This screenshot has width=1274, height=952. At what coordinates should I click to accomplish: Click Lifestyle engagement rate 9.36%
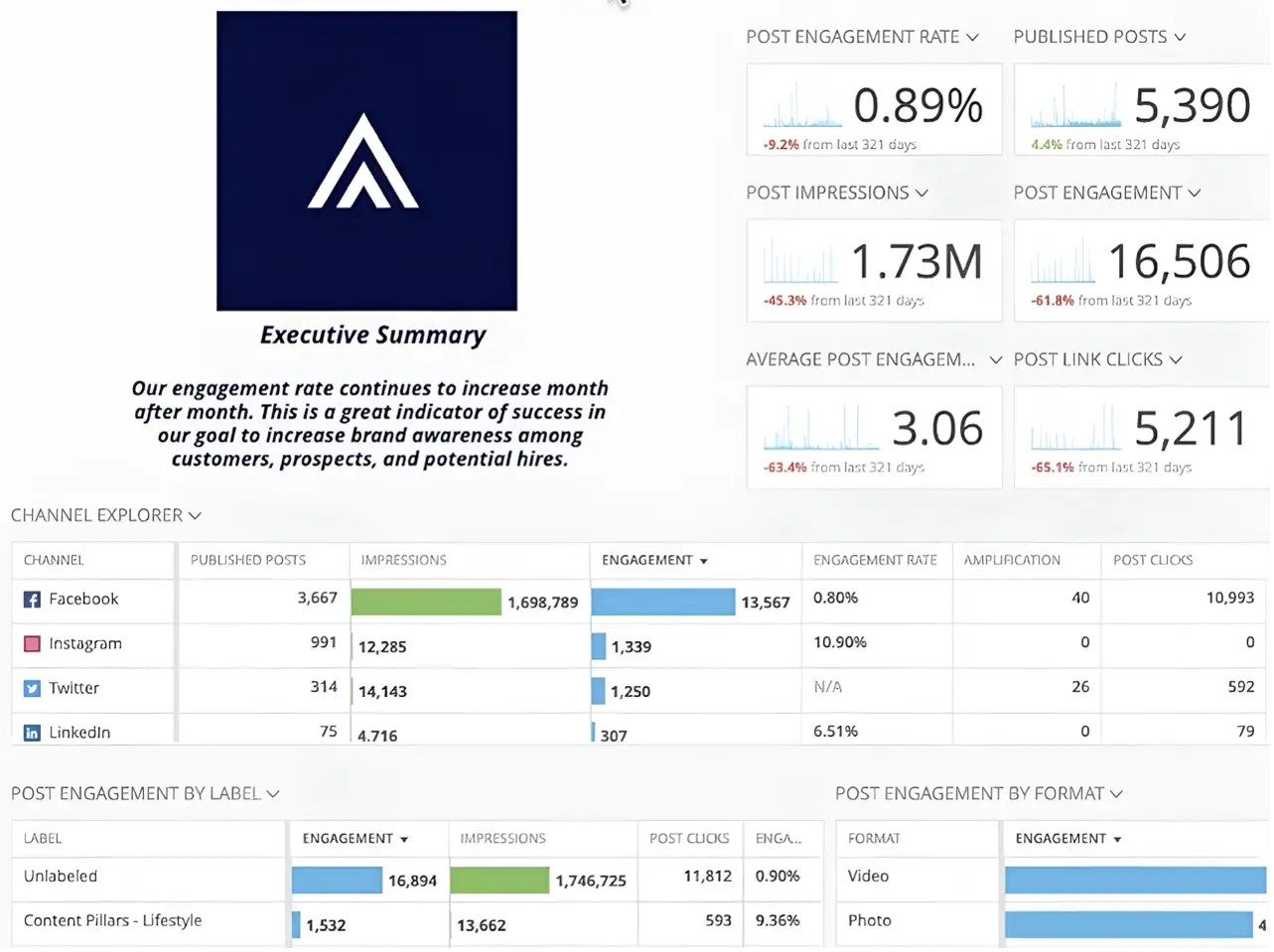778,922
